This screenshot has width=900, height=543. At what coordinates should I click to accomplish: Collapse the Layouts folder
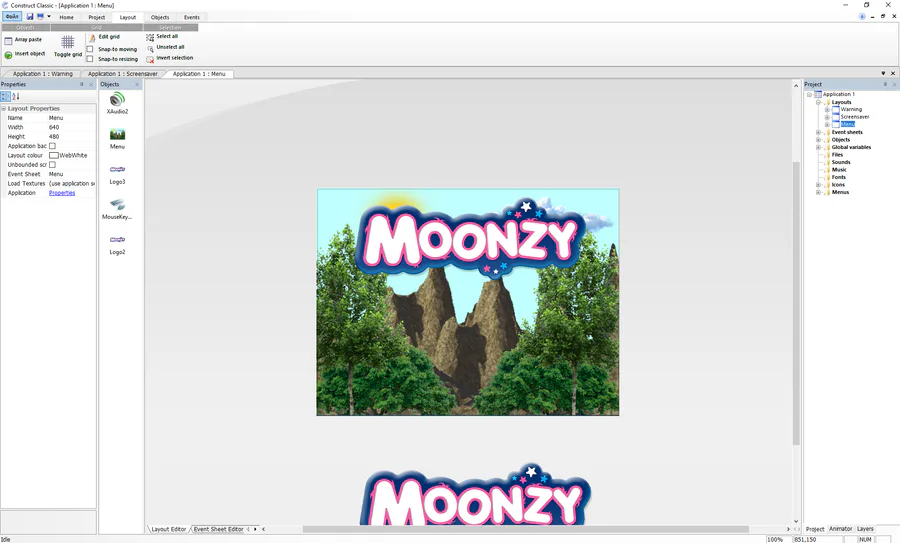coord(818,102)
